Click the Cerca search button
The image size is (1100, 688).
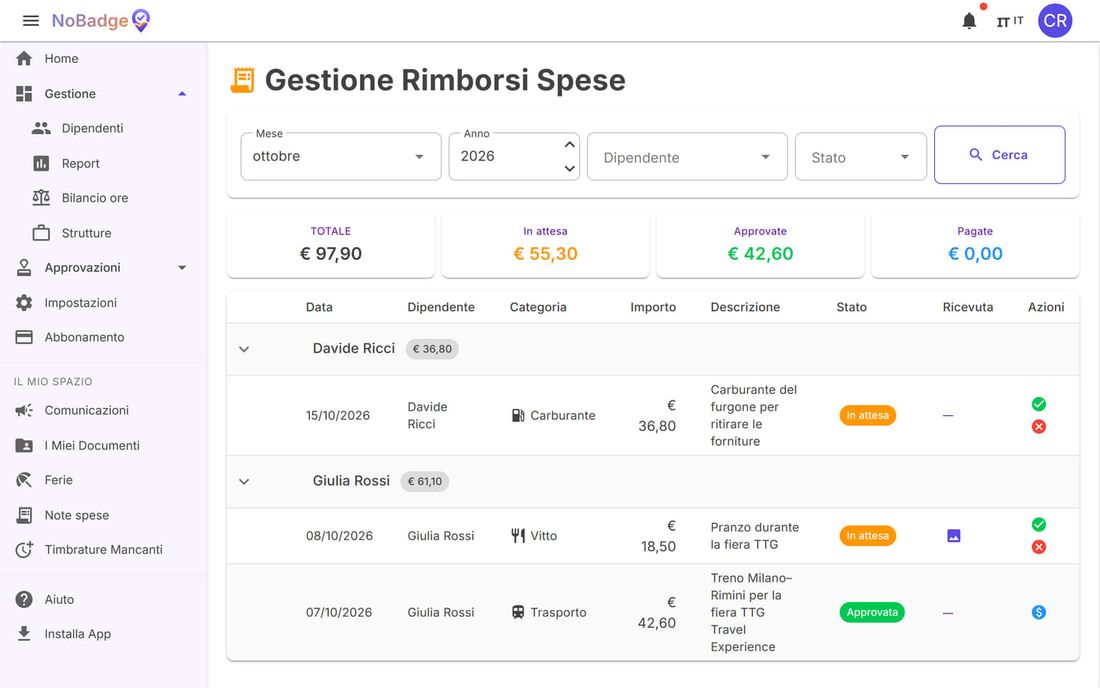[1000, 155]
